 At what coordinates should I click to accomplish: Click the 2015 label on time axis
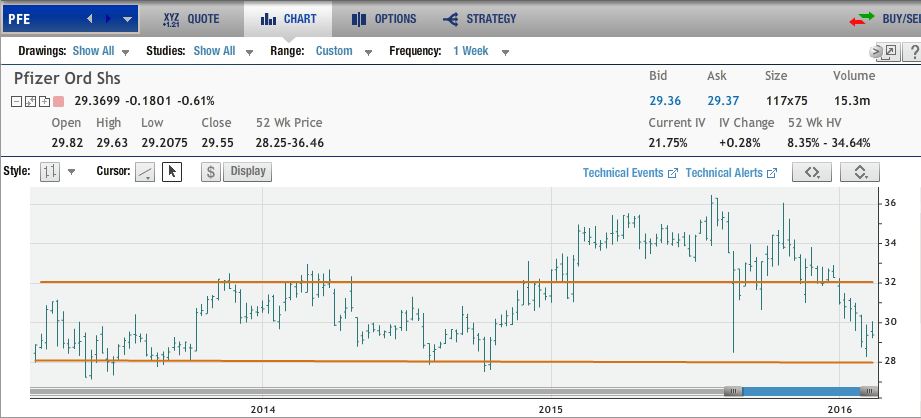pos(552,409)
